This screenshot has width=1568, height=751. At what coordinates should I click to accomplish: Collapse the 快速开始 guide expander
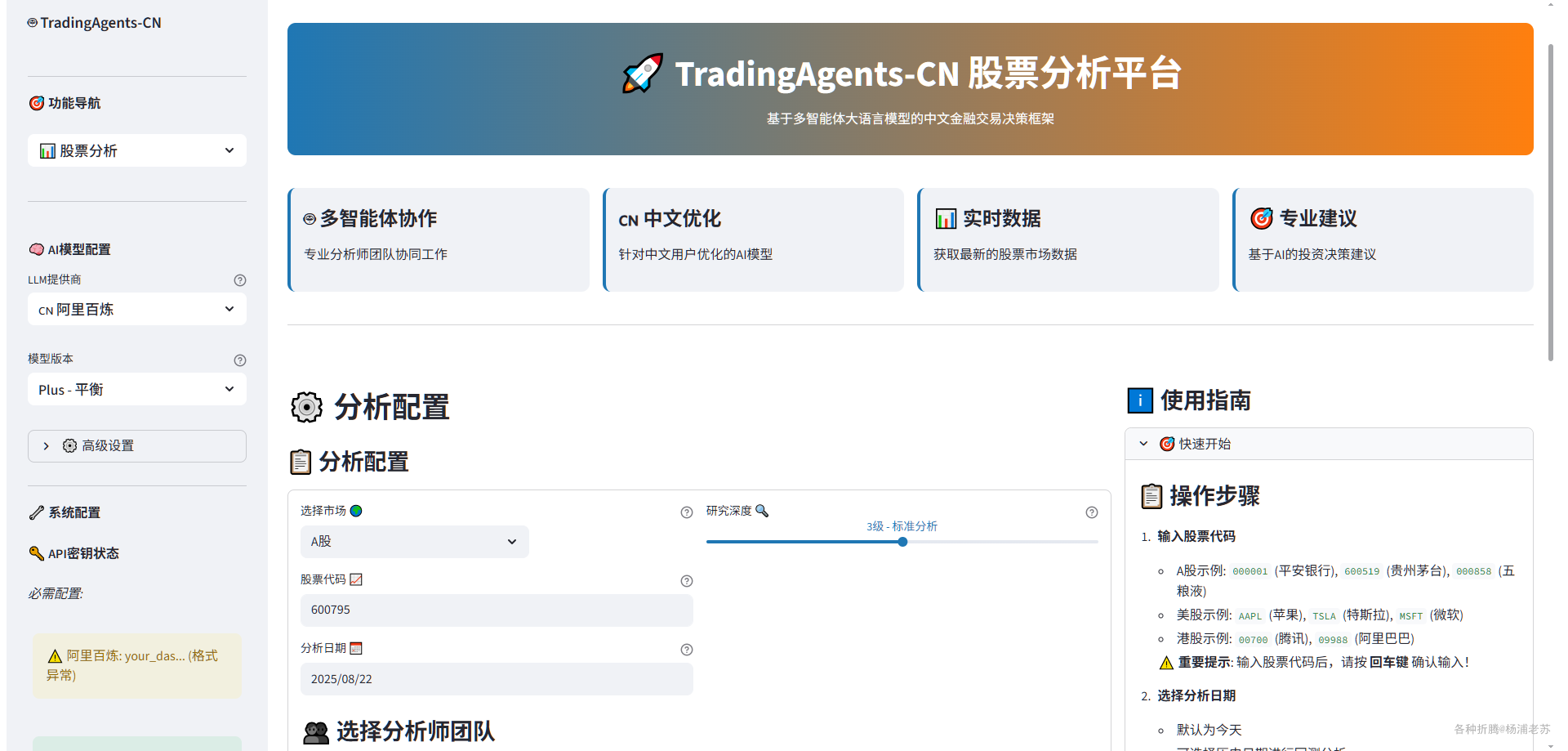(1329, 444)
